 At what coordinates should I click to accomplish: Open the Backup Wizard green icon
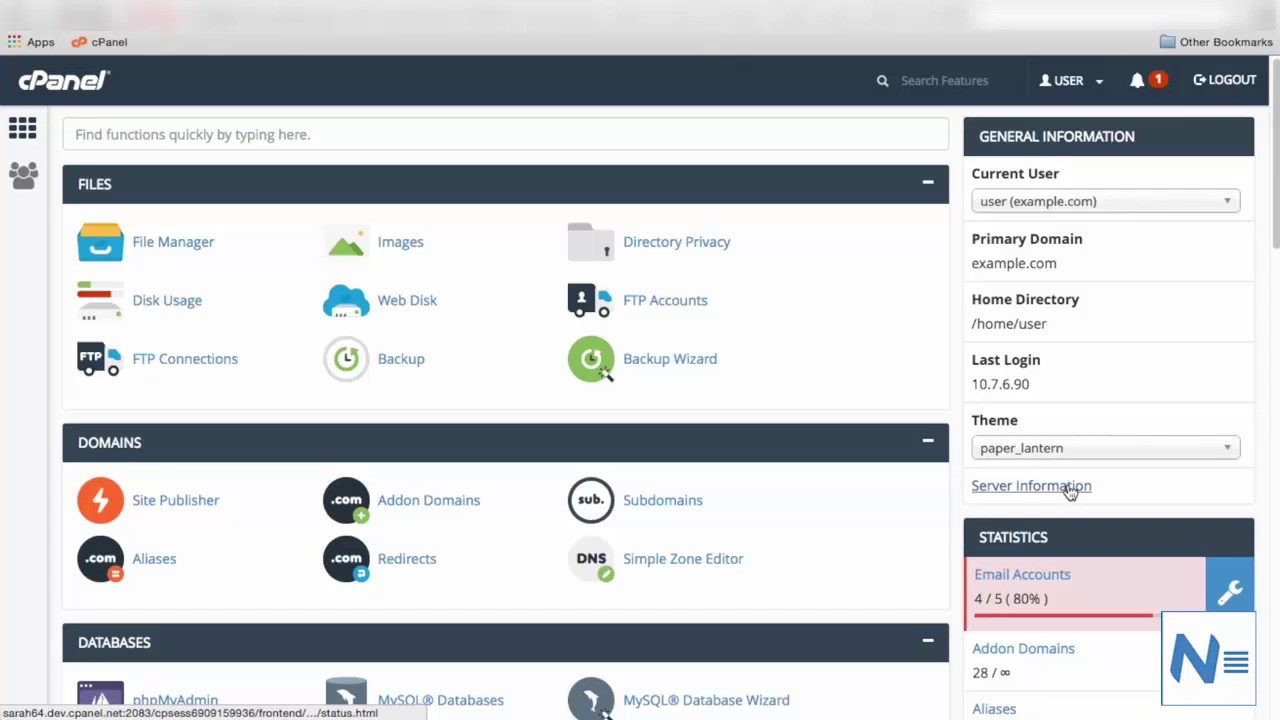click(x=591, y=359)
